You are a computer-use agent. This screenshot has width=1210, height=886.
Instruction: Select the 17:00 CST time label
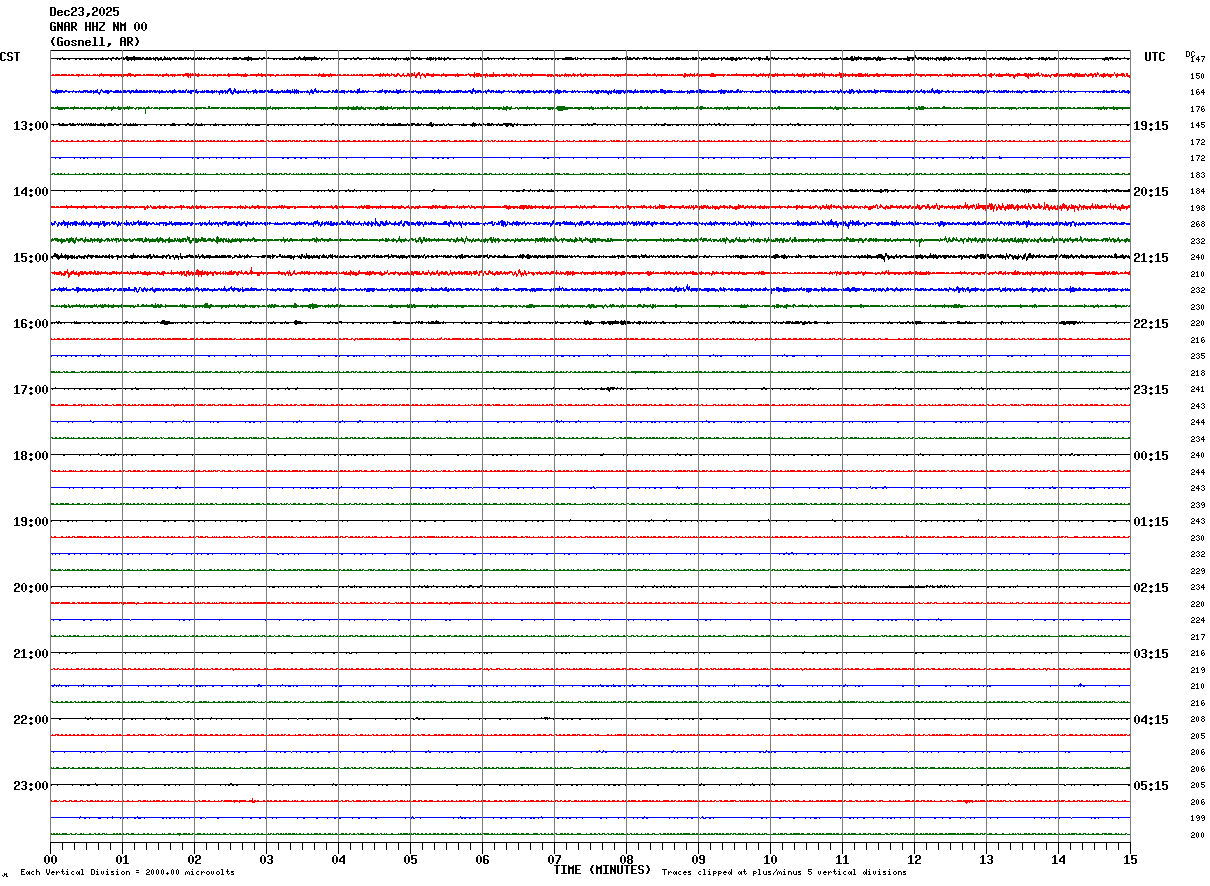click(x=30, y=389)
